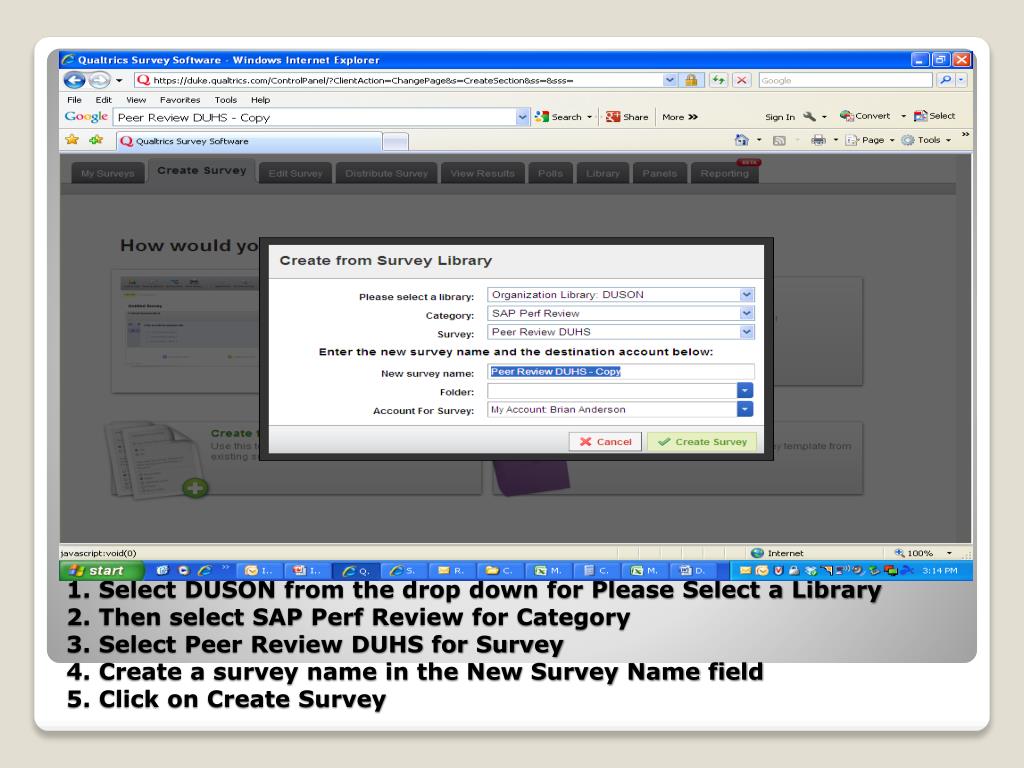Select the Create Survey tab
This screenshot has width=1024, height=768.
(202, 170)
